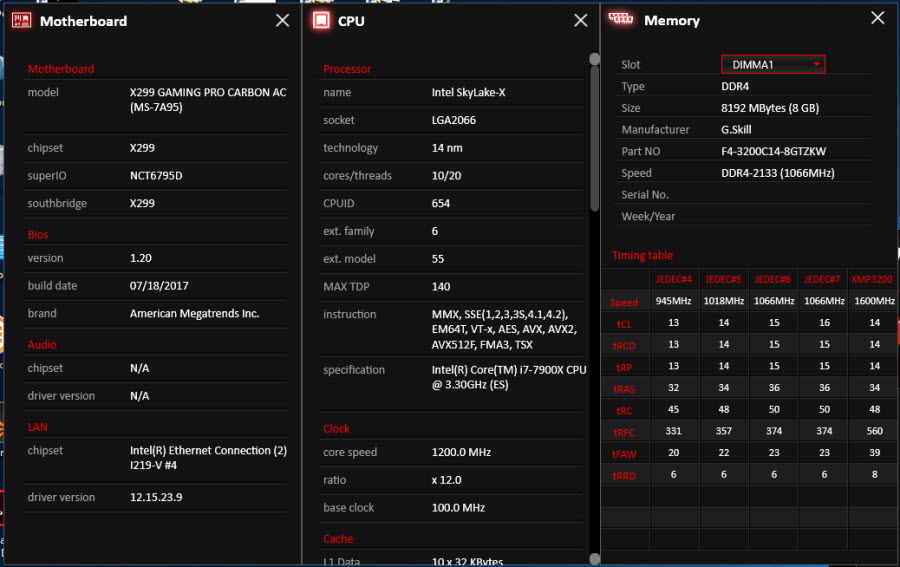The width and height of the screenshot is (900, 567).
Task: Select the JEDEC#6 column header
Action: 772,279
